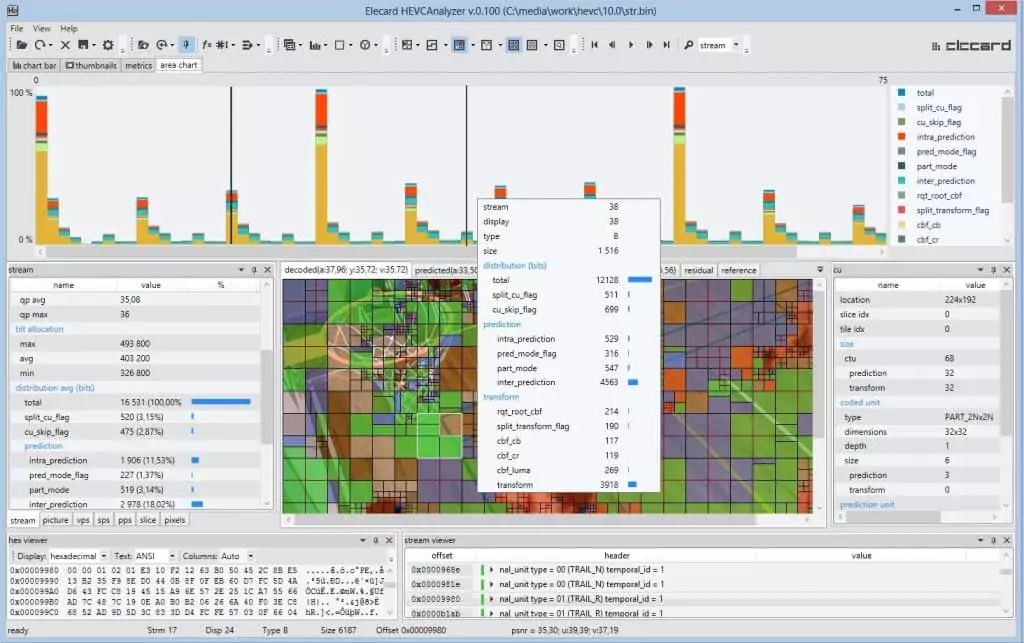The width and height of the screenshot is (1024, 643).
Task: Select the area chart tab
Action: tap(178, 65)
